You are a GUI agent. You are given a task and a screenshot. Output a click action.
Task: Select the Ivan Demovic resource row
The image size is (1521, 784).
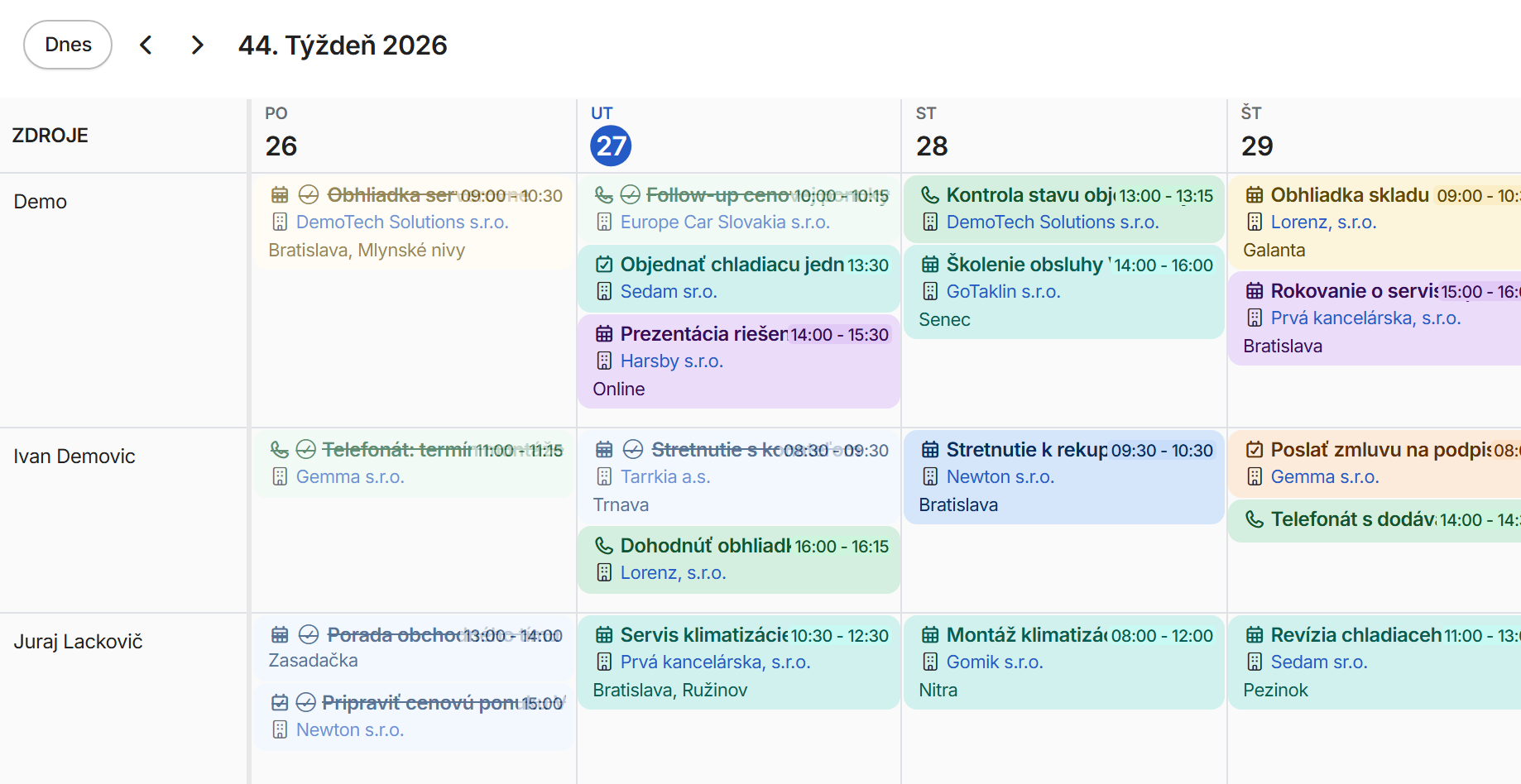[74, 457]
